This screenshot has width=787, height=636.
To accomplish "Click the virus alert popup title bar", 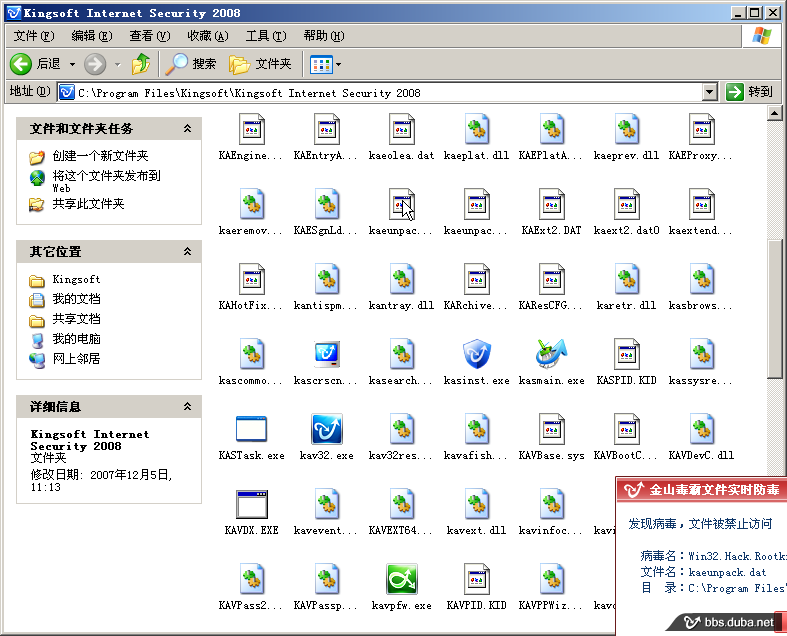I will [x=702, y=489].
